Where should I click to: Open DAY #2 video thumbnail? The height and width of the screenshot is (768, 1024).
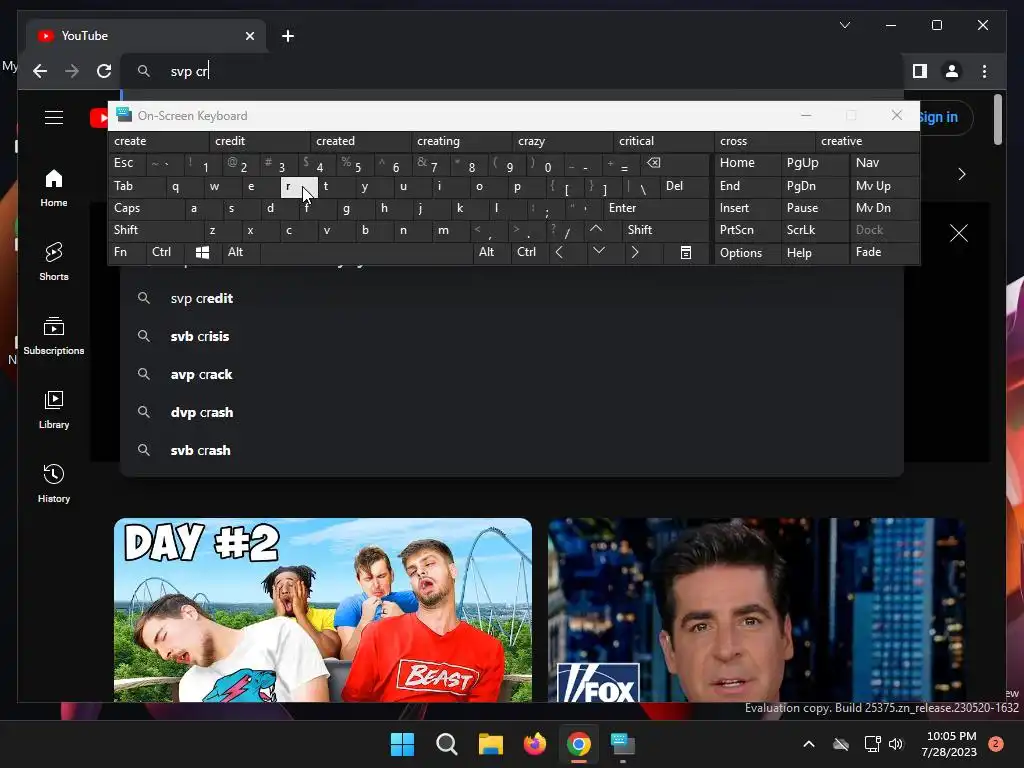pyautogui.click(x=323, y=610)
